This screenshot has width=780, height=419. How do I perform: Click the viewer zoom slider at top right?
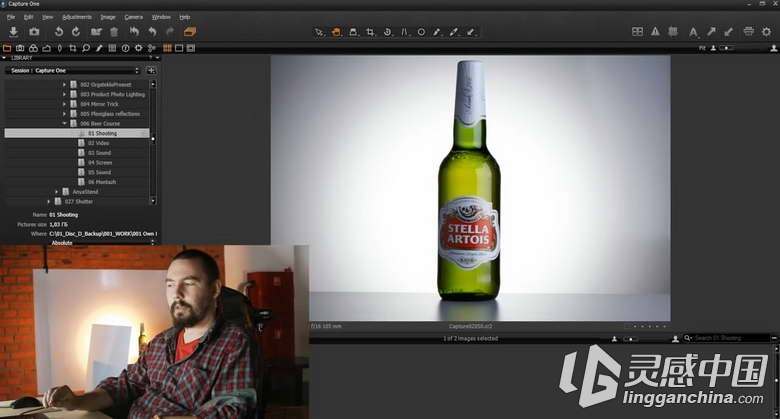coord(726,48)
